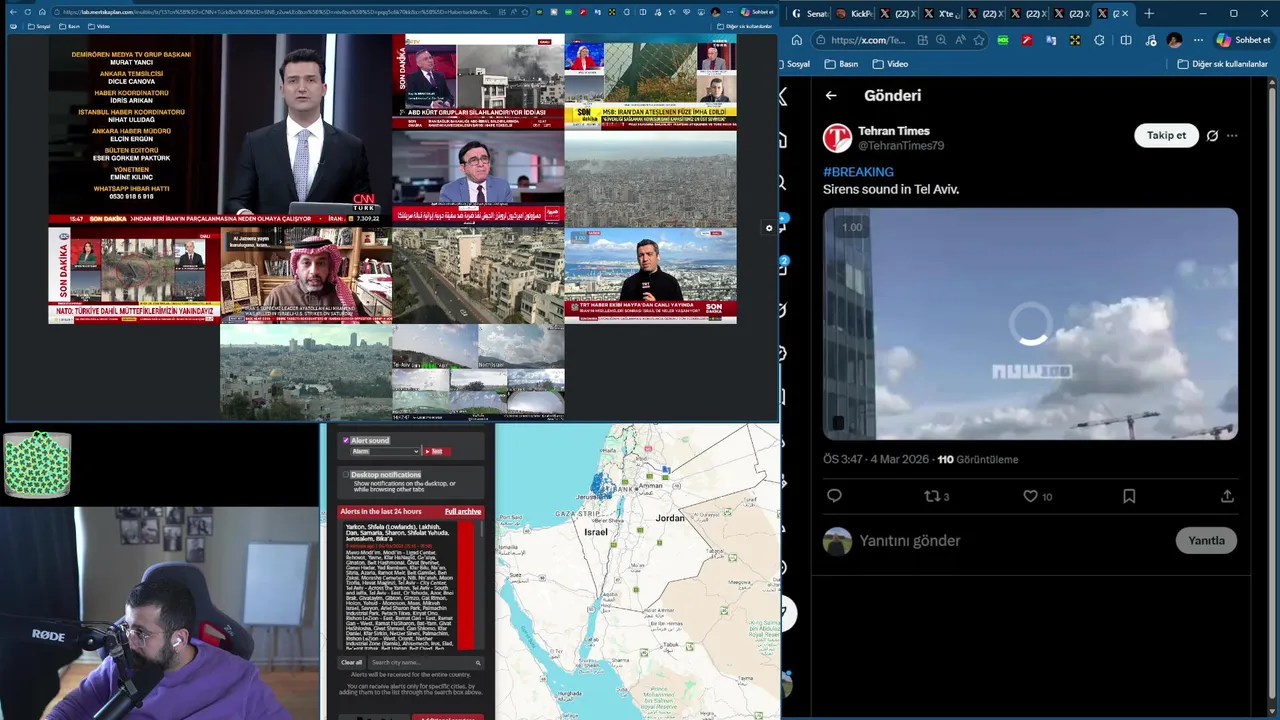
Task: Open the share icon on the post
Action: tap(1227, 496)
